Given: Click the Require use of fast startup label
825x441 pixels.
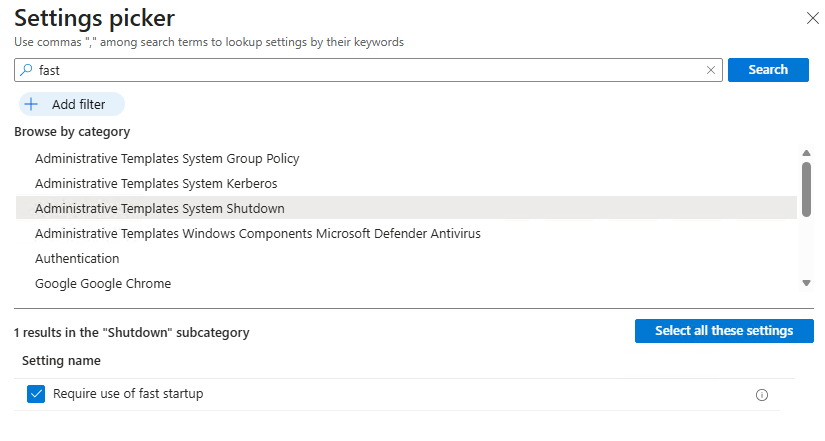Looking at the screenshot, I should [x=128, y=394].
